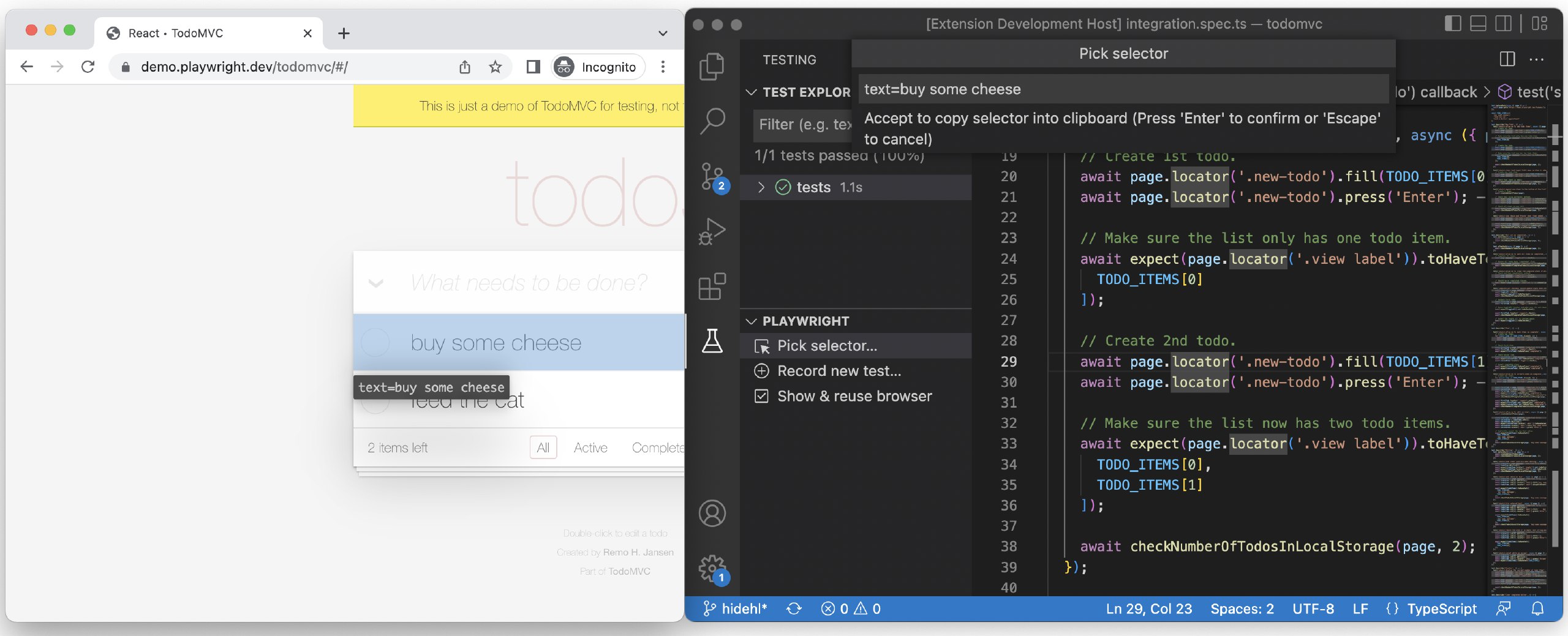Screen dimensions: 1568x636
Task: Click the Filter tests input field
Action: (x=802, y=124)
